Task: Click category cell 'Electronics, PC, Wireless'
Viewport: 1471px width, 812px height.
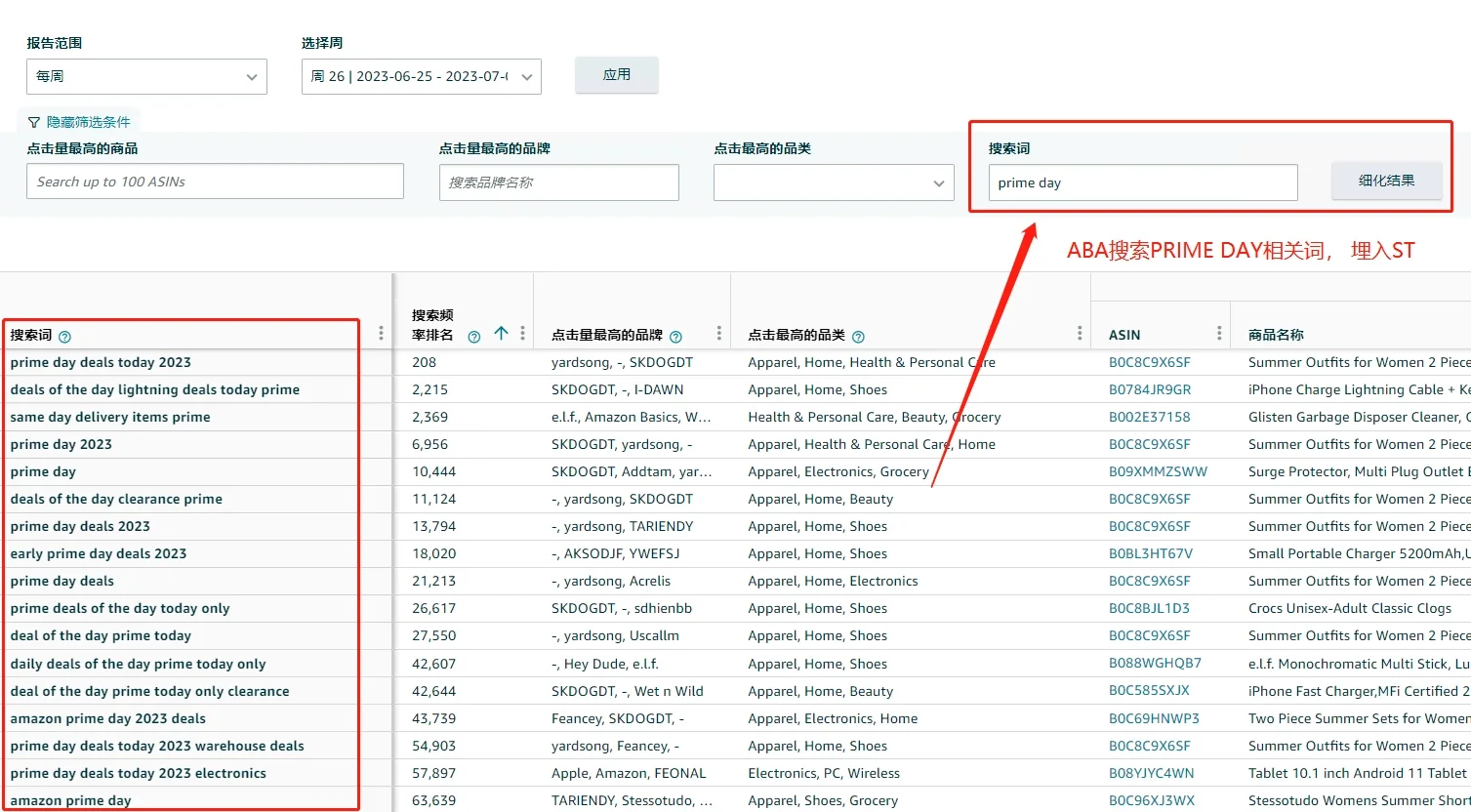Action: [x=824, y=773]
